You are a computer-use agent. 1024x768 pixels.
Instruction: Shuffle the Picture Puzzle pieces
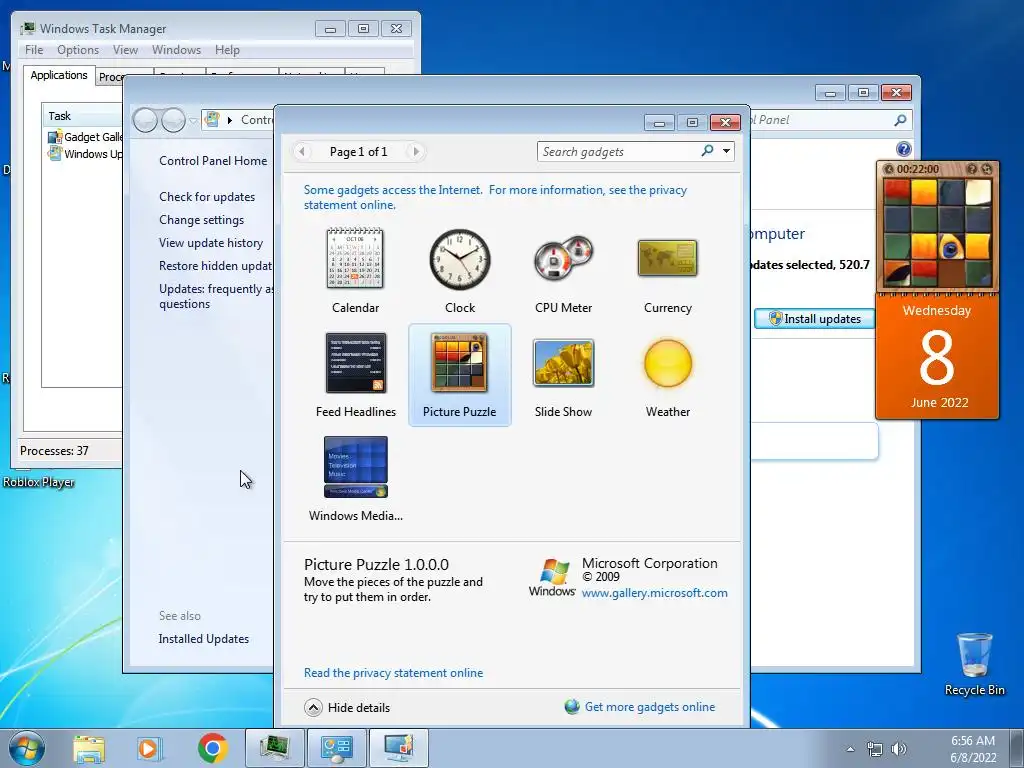[987, 169]
